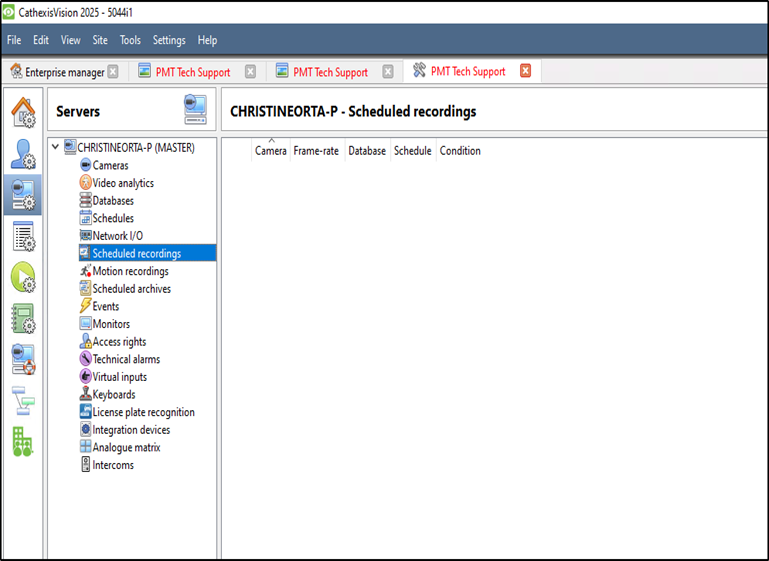769x561 pixels.
Task: Open the Help menu
Action: 207,40
